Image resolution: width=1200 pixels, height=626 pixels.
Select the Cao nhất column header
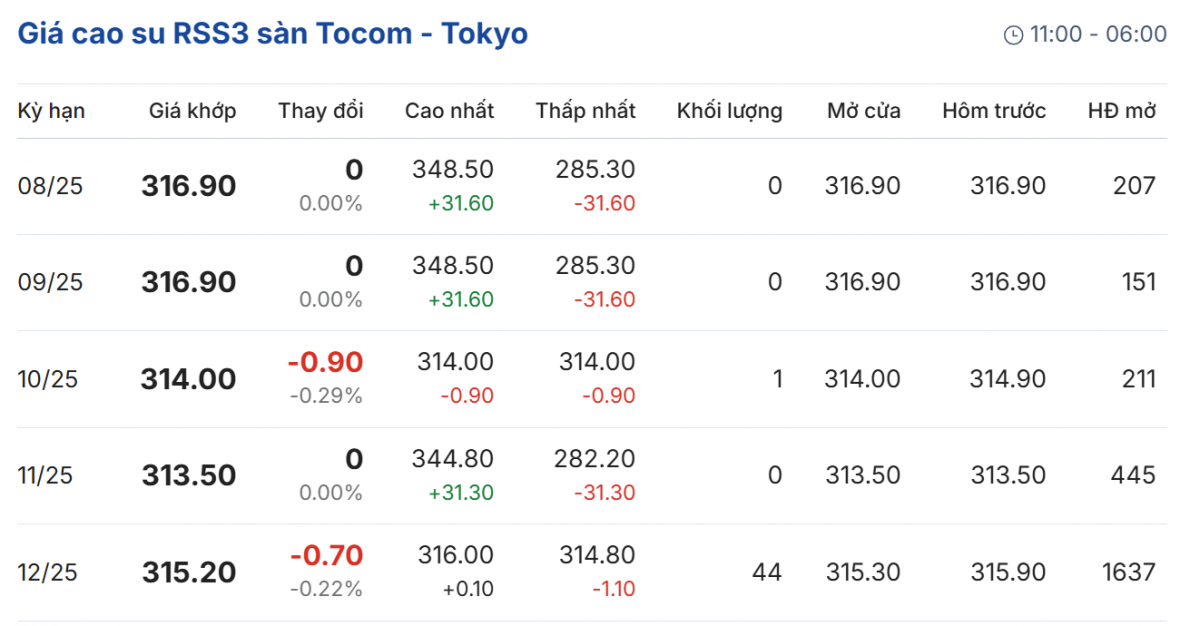[449, 111]
